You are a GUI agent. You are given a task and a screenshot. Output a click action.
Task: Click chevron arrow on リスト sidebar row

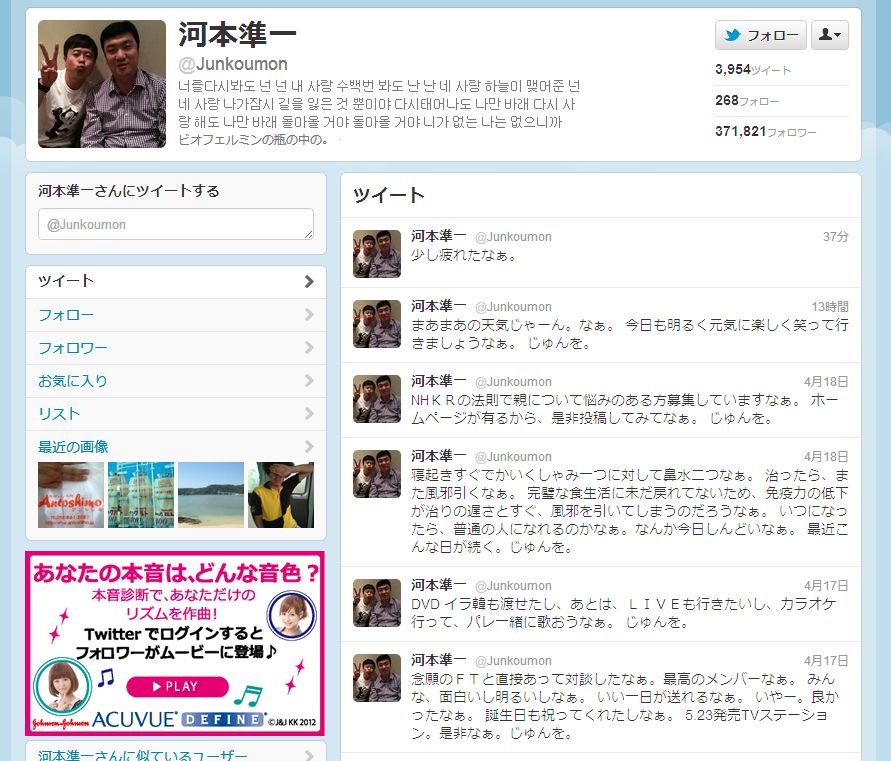[x=309, y=413]
